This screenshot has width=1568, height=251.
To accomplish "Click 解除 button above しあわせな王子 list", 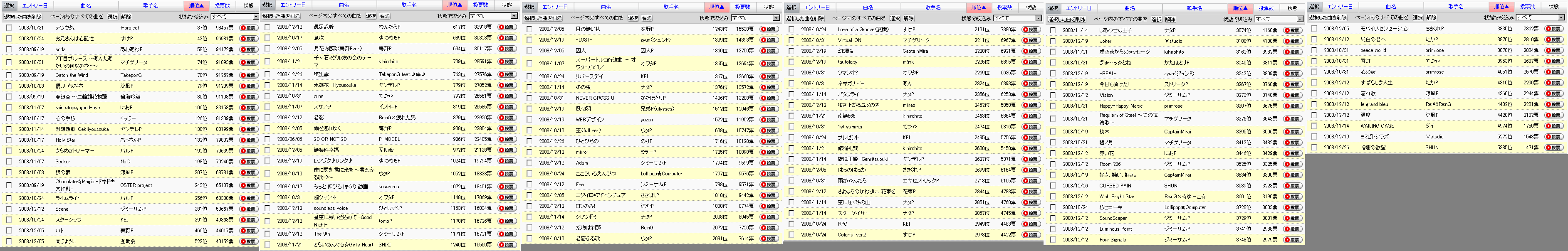I will 1170,19.
